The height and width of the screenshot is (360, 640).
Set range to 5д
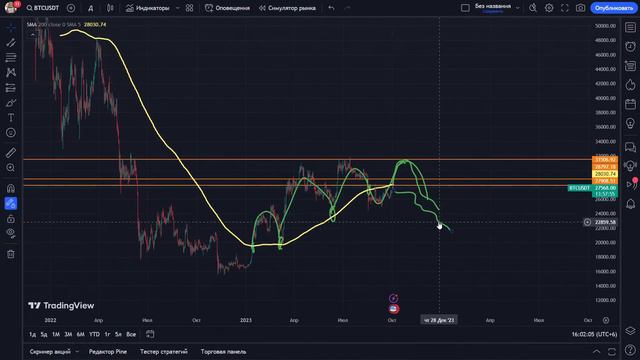coord(44,334)
